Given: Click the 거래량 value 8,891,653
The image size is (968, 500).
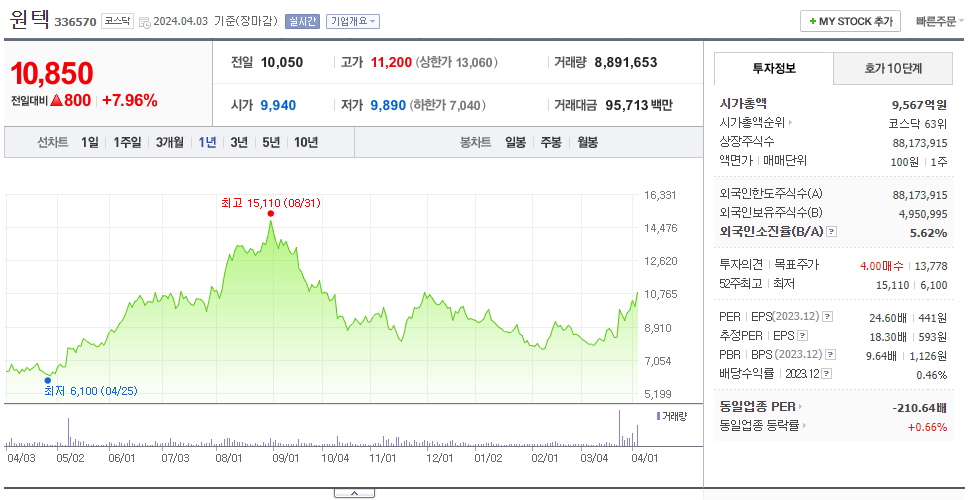Looking at the screenshot, I should pos(626,62).
